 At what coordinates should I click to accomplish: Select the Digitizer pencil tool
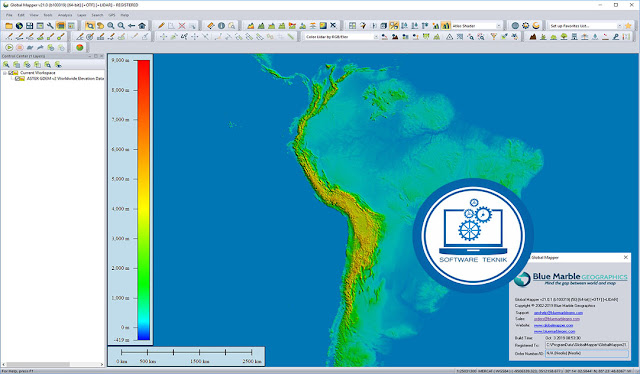pos(162,26)
